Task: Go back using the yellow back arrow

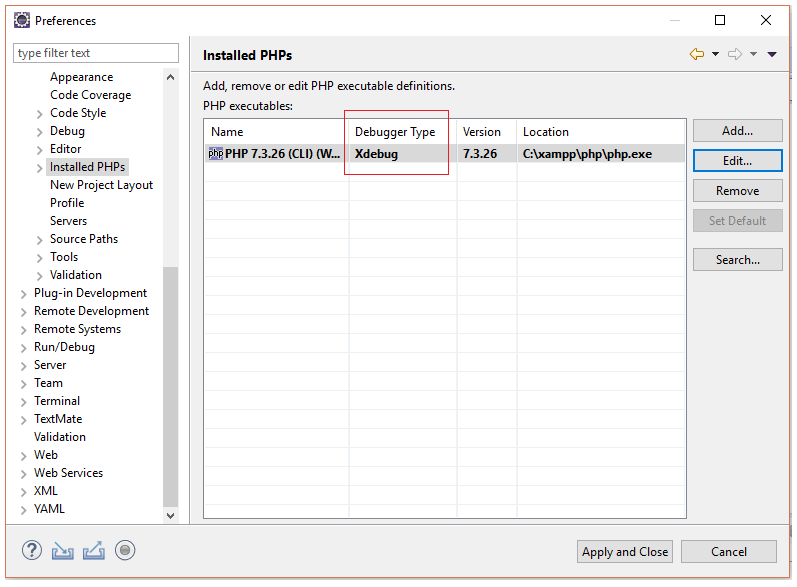Action: pyautogui.click(x=696, y=54)
